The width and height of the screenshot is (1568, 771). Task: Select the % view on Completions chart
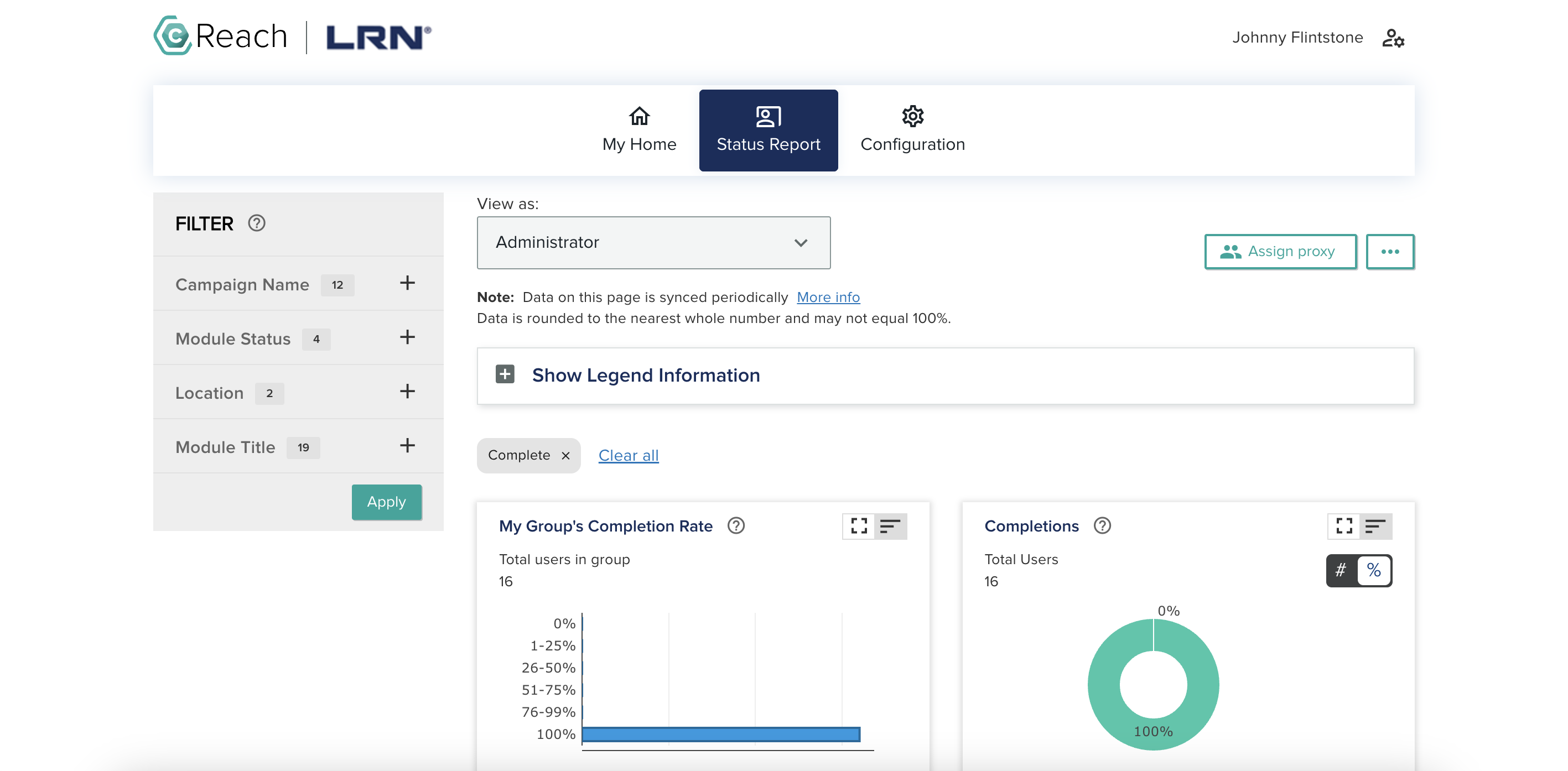coord(1373,570)
